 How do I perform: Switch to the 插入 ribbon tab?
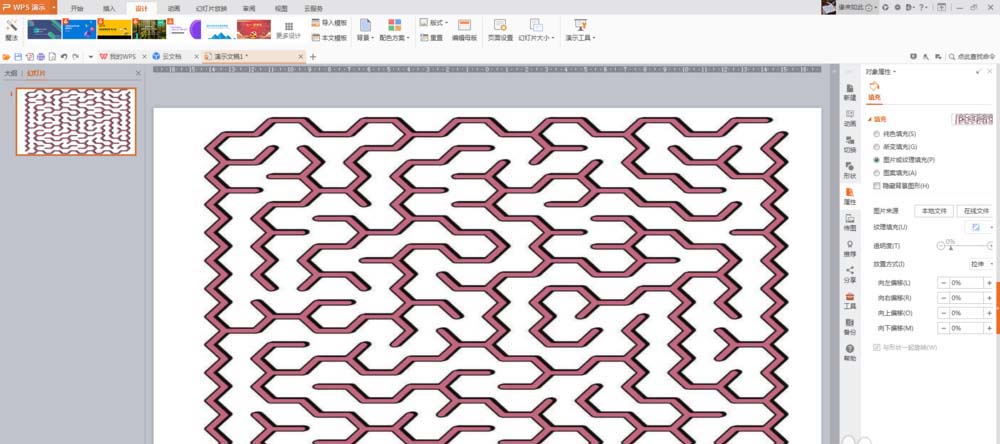click(x=109, y=8)
